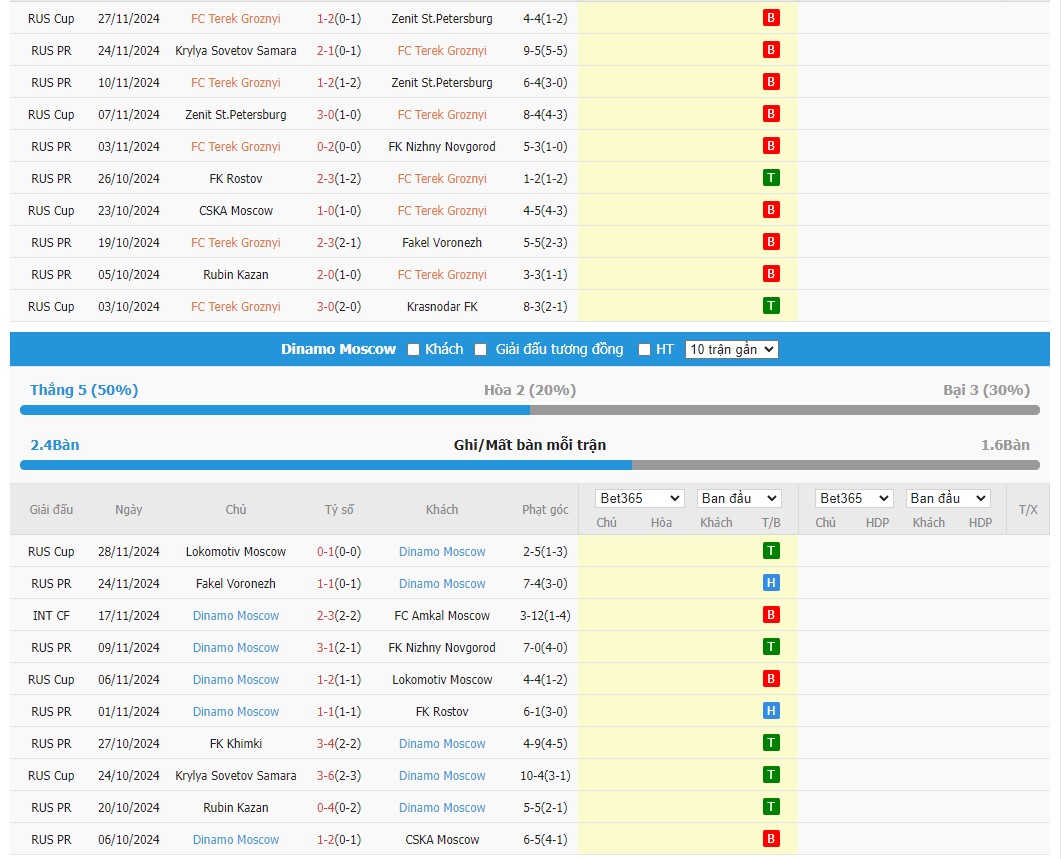
Task: Click the 'T/B' column header
Action: pos(771,523)
